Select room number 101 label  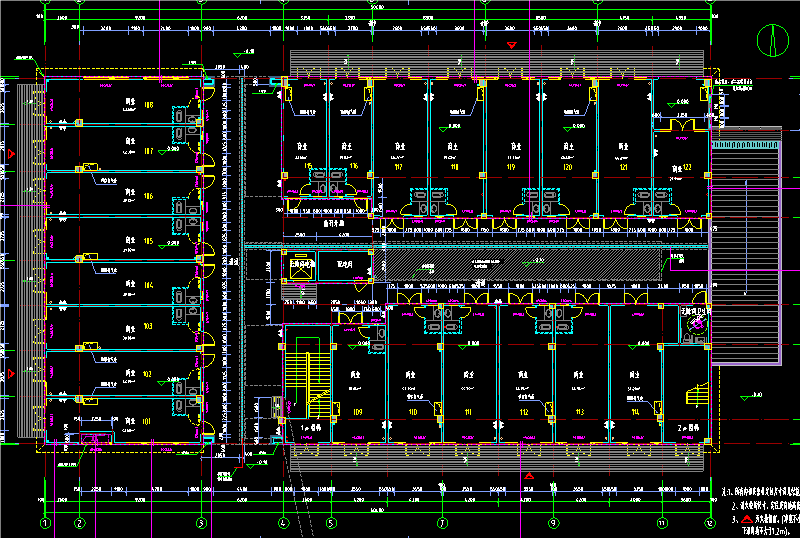147,421
